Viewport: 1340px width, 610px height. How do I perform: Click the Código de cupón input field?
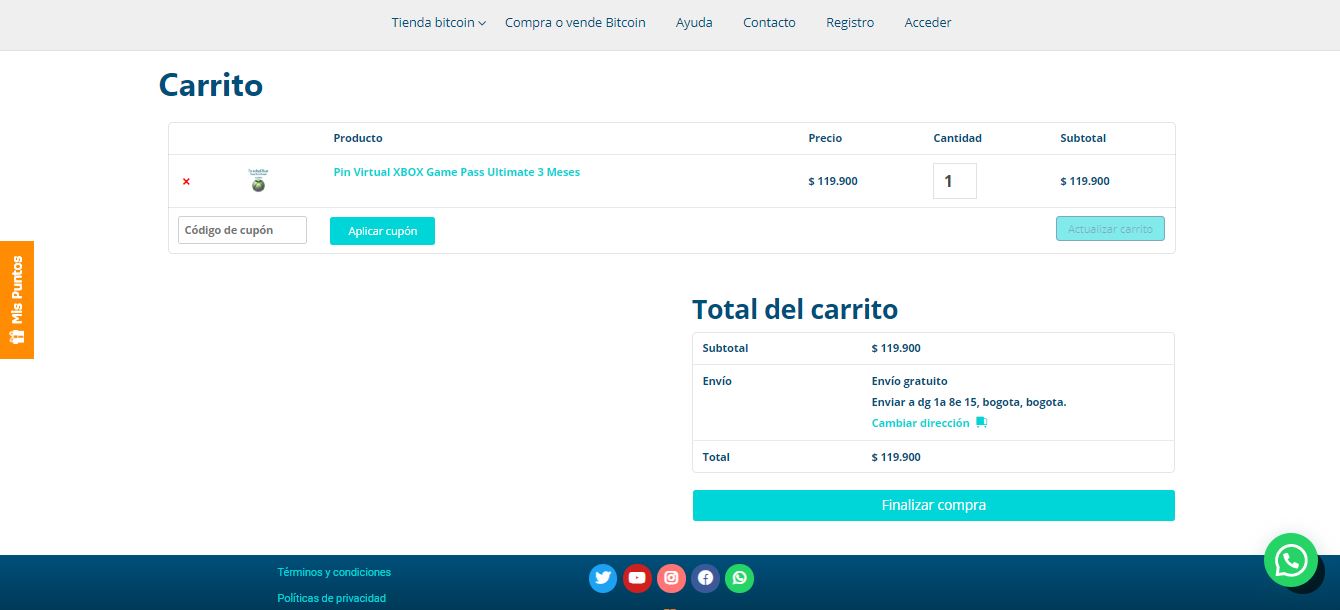point(242,230)
